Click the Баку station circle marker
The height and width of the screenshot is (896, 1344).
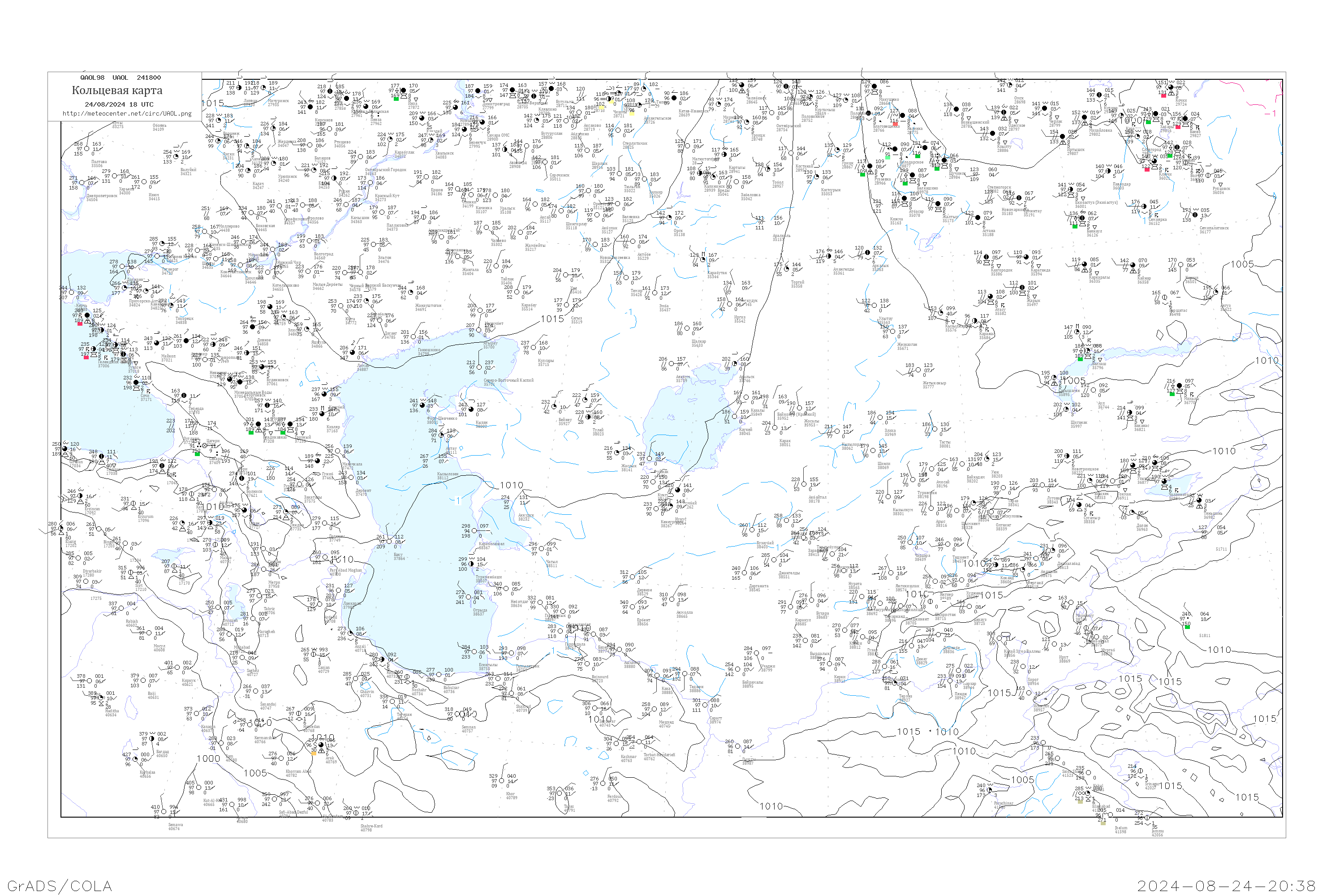coord(390,541)
